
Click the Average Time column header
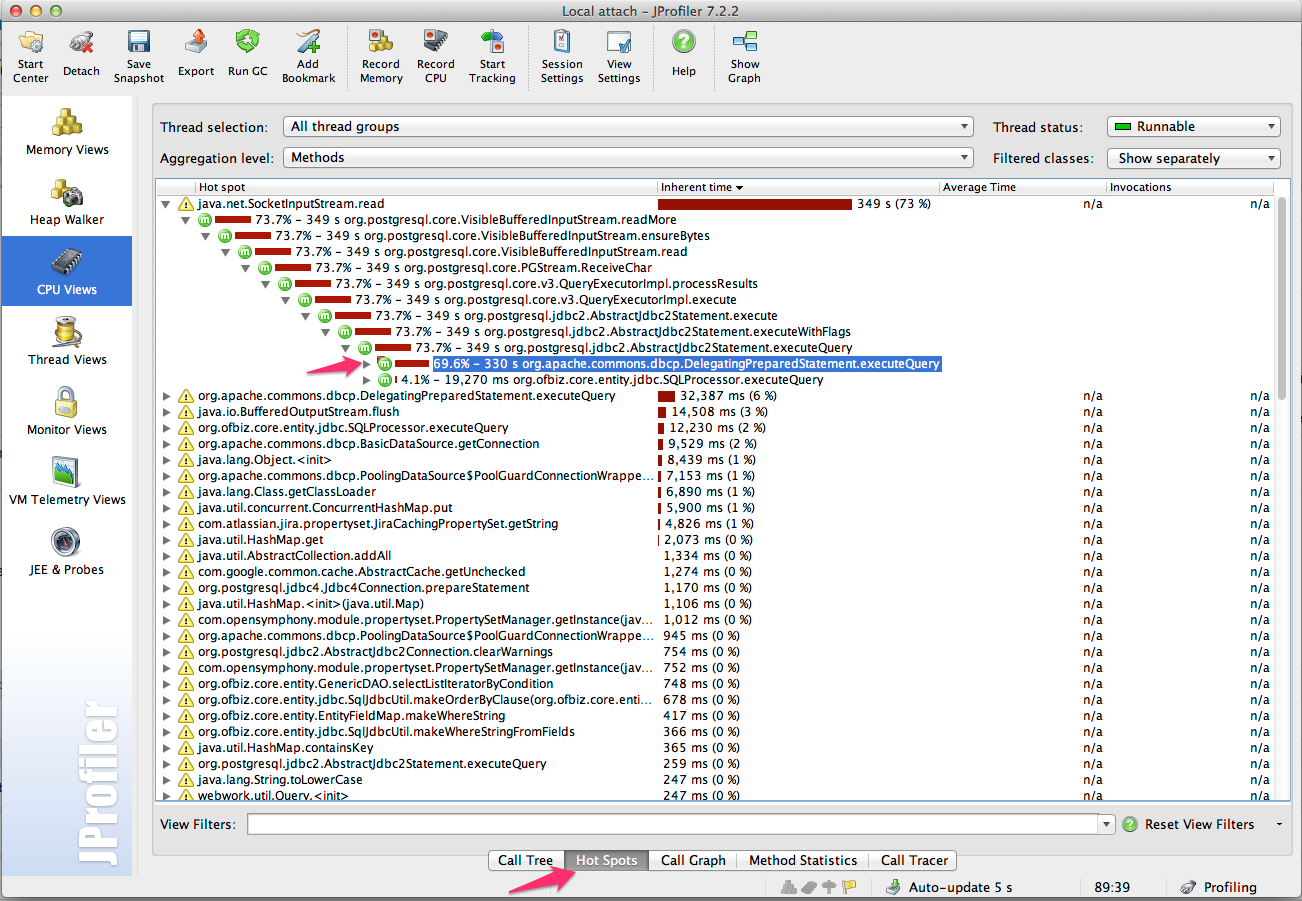1022,187
